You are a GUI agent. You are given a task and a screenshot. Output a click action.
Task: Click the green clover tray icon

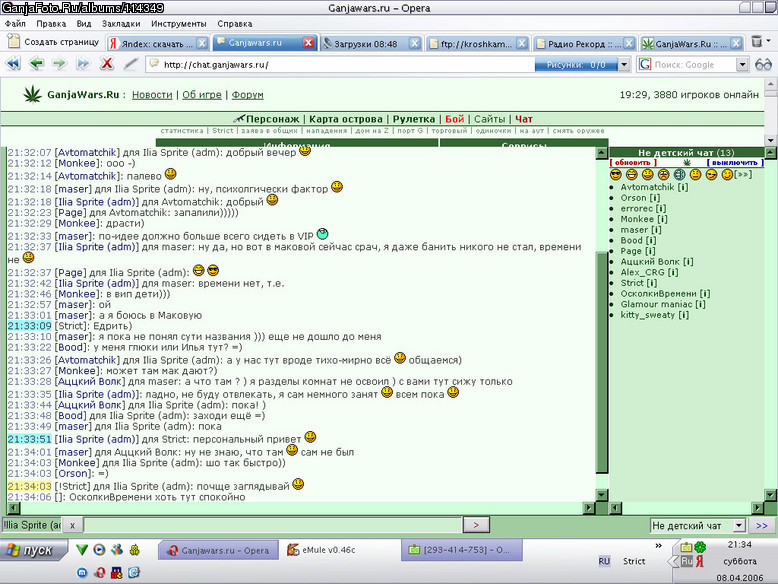pos(700,547)
